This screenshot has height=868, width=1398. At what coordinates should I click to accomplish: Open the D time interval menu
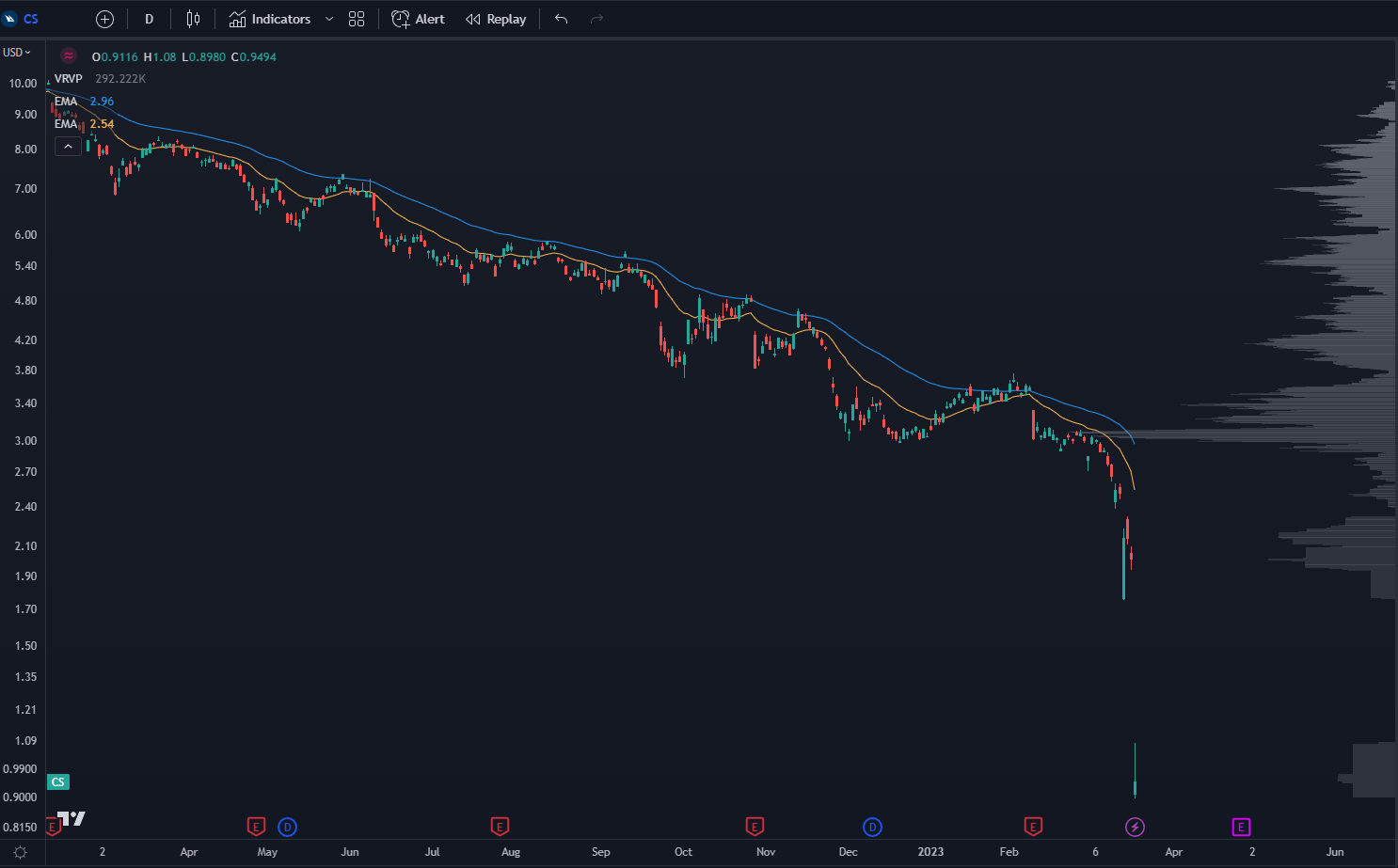point(149,19)
